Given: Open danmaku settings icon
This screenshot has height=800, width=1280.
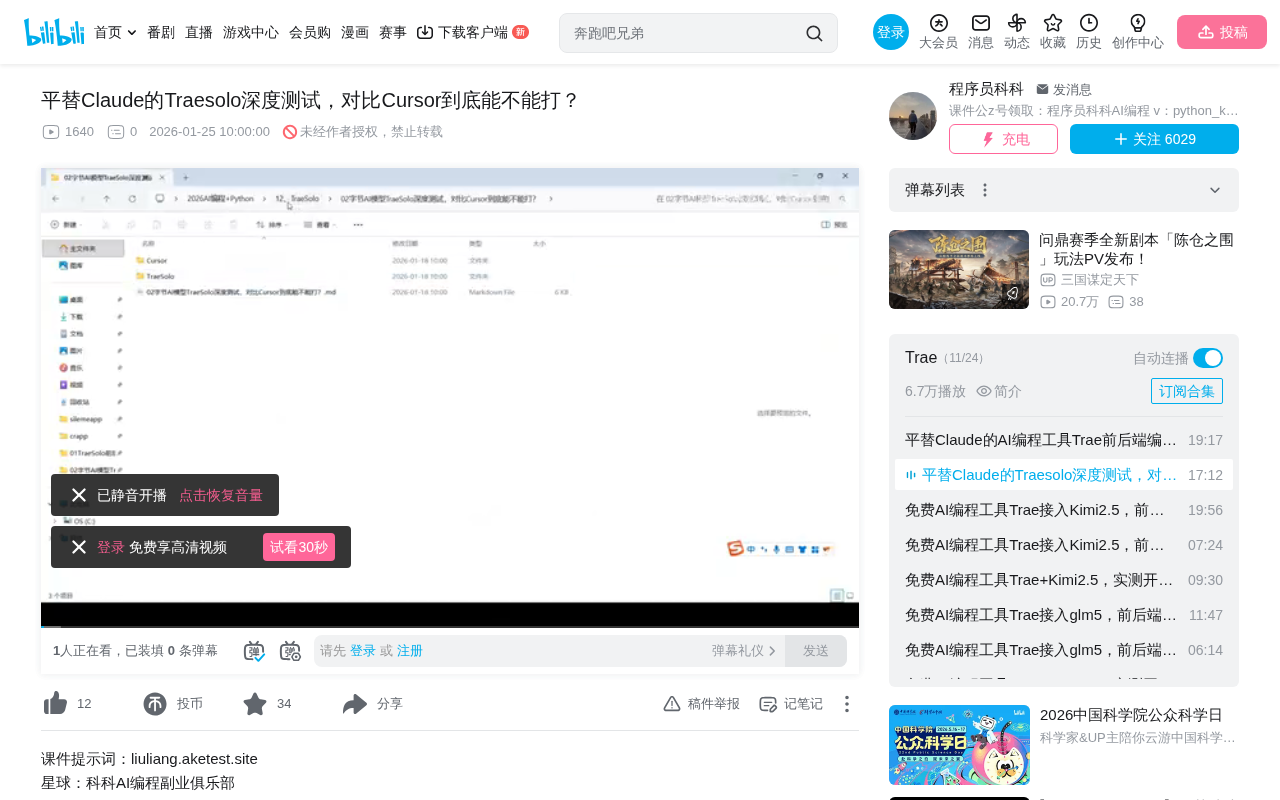Looking at the screenshot, I should (x=290, y=651).
